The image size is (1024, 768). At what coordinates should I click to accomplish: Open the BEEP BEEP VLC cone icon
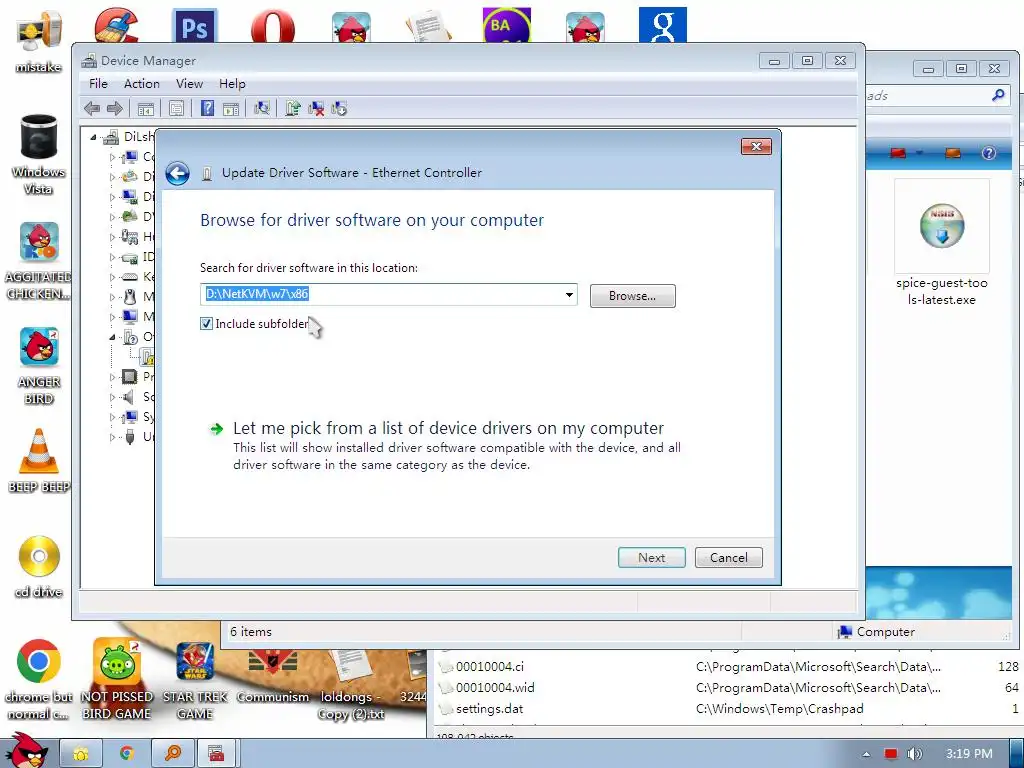(39, 460)
